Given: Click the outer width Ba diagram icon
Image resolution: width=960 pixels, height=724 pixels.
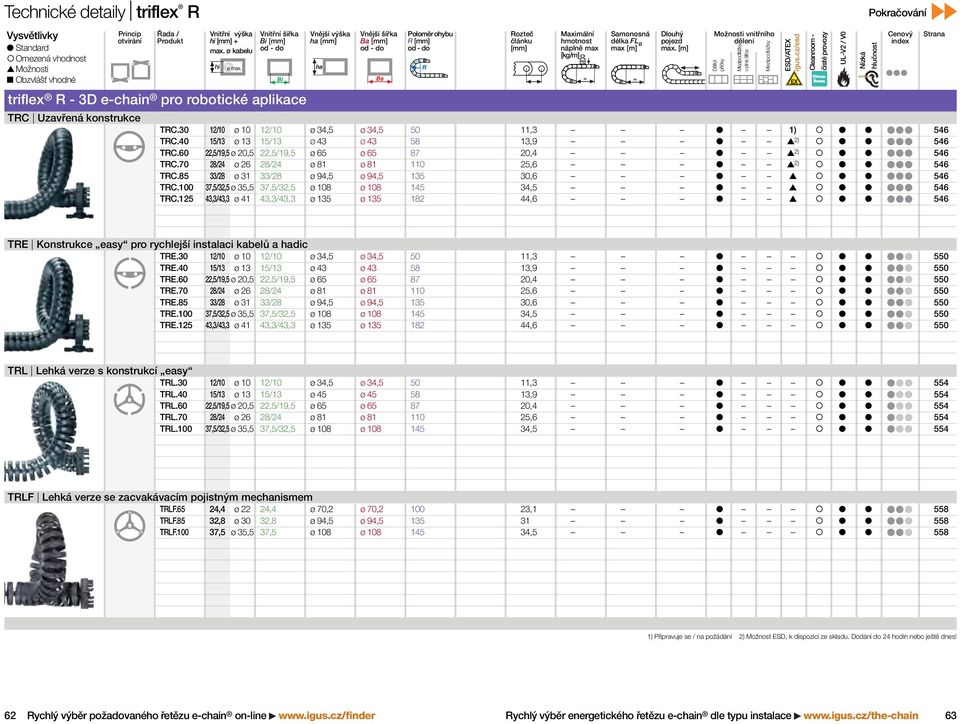Looking at the screenshot, I should click(380, 70).
